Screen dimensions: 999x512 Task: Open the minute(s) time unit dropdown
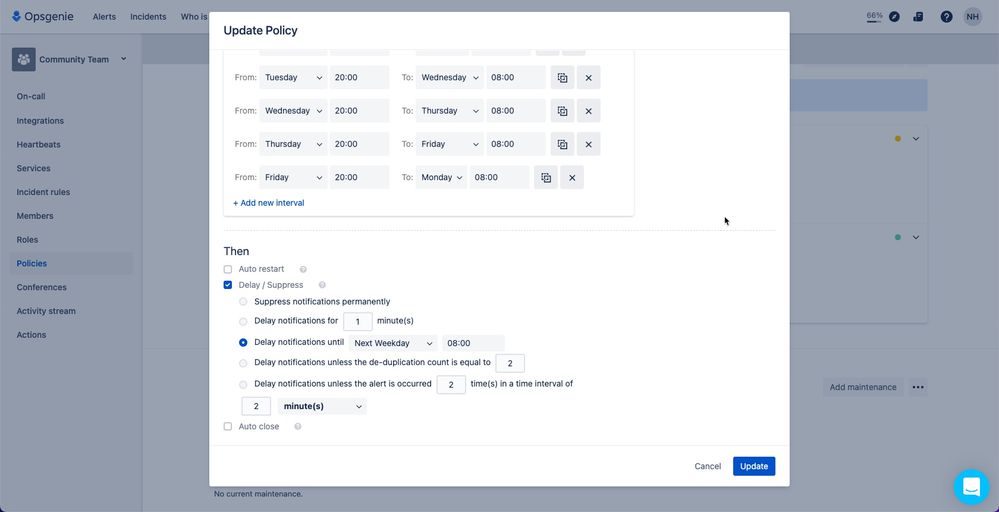pyautogui.click(x=322, y=406)
